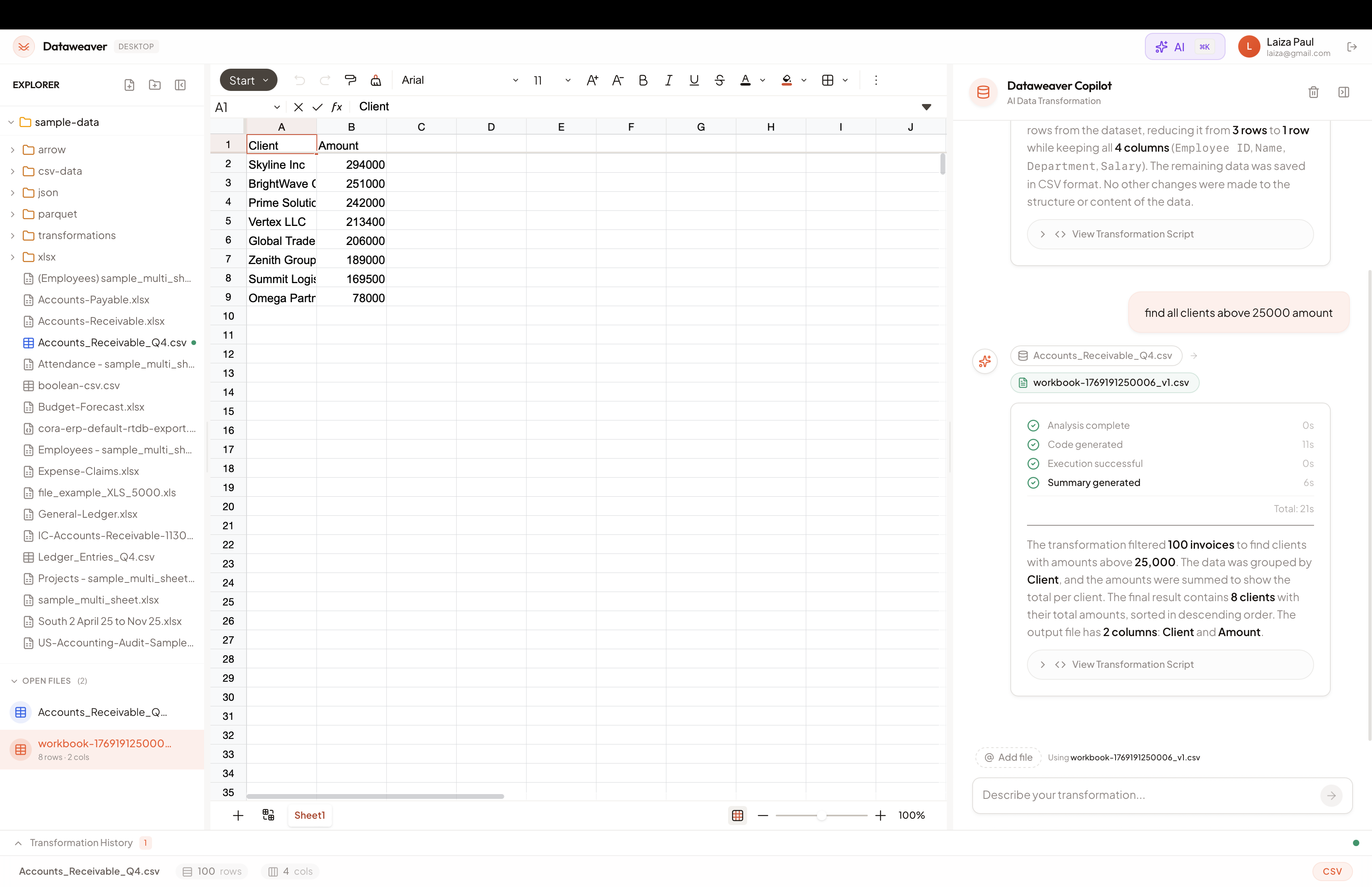1372x887 pixels.
Task: Click Add file in Copilot
Action: (1008, 758)
